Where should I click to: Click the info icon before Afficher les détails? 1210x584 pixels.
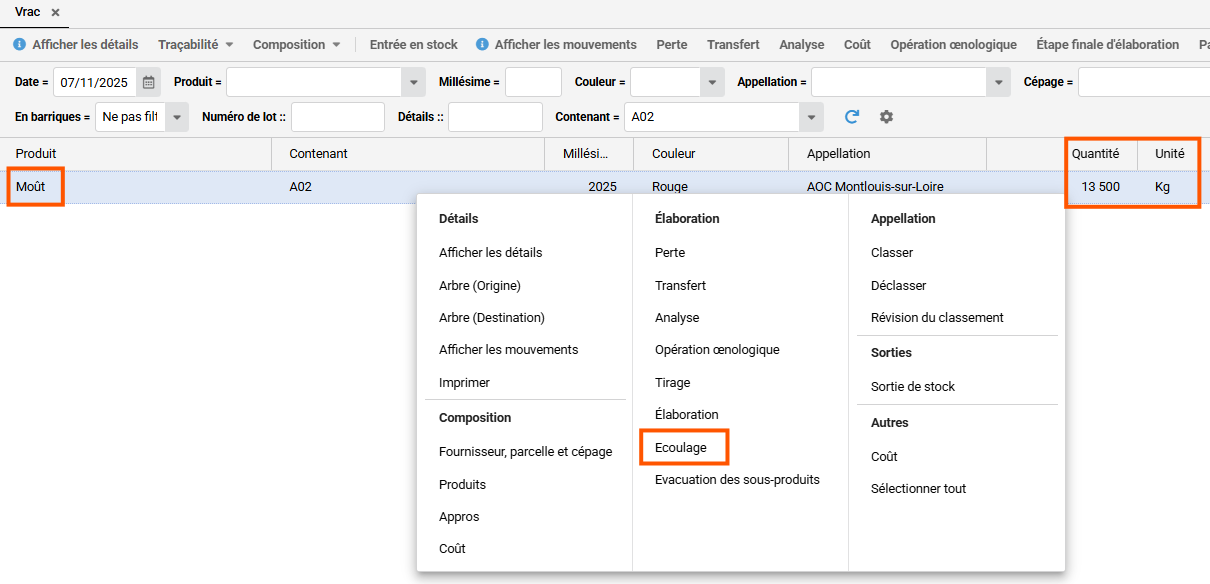19,45
